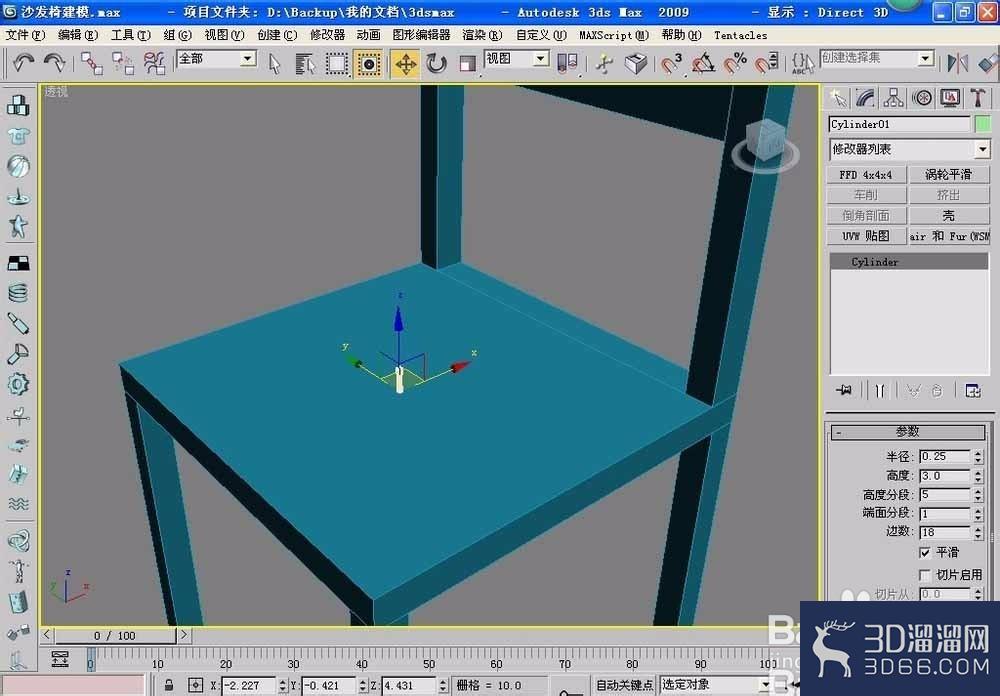1000x696 pixels.
Task: Toggle the 3D Snaps magnet
Action: point(672,64)
